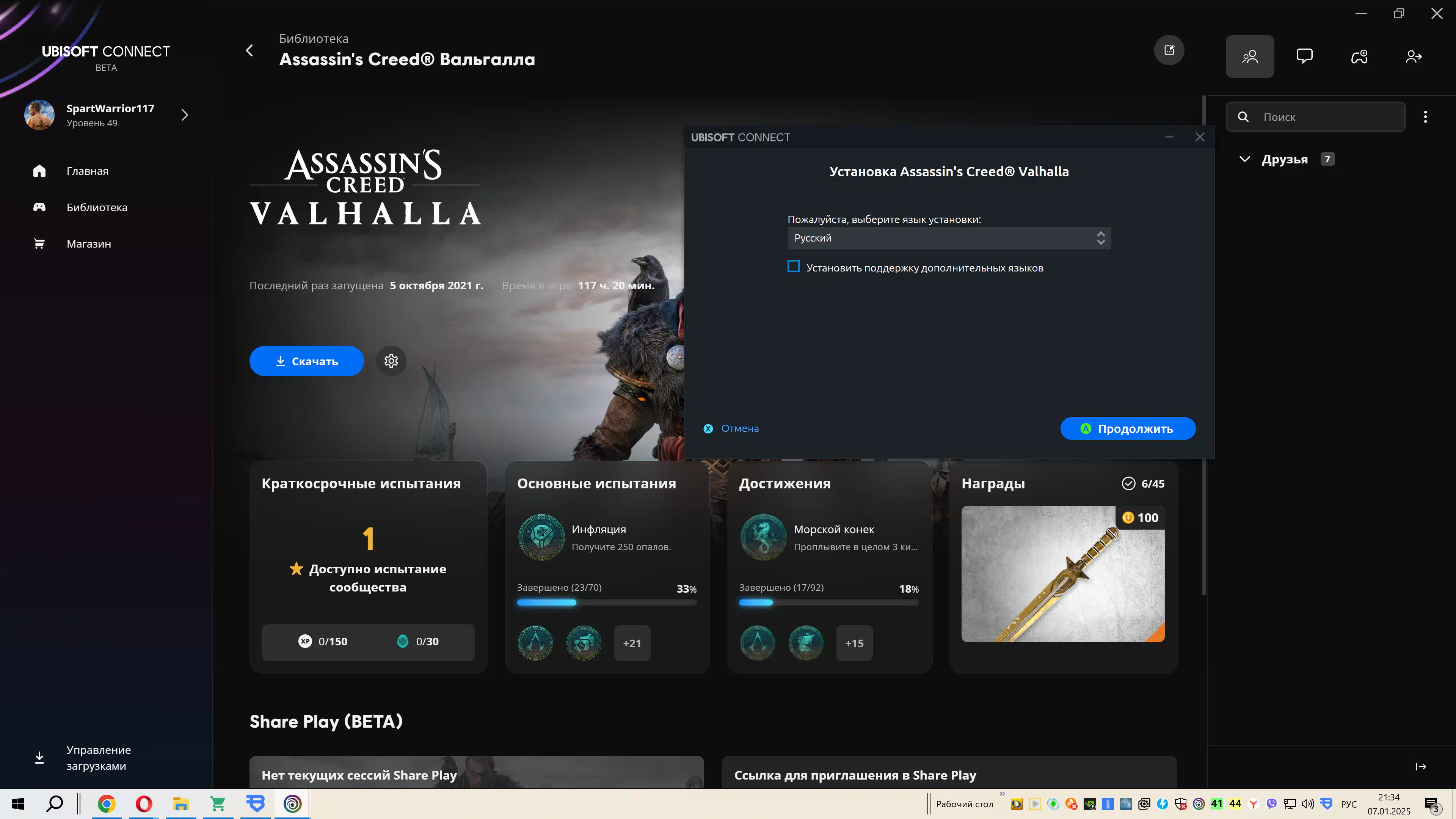Viewport: 1456px width, 819px height.
Task: Expand SpartWarrior117 profile chevron
Action: pyautogui.click(x=184, y=115)
